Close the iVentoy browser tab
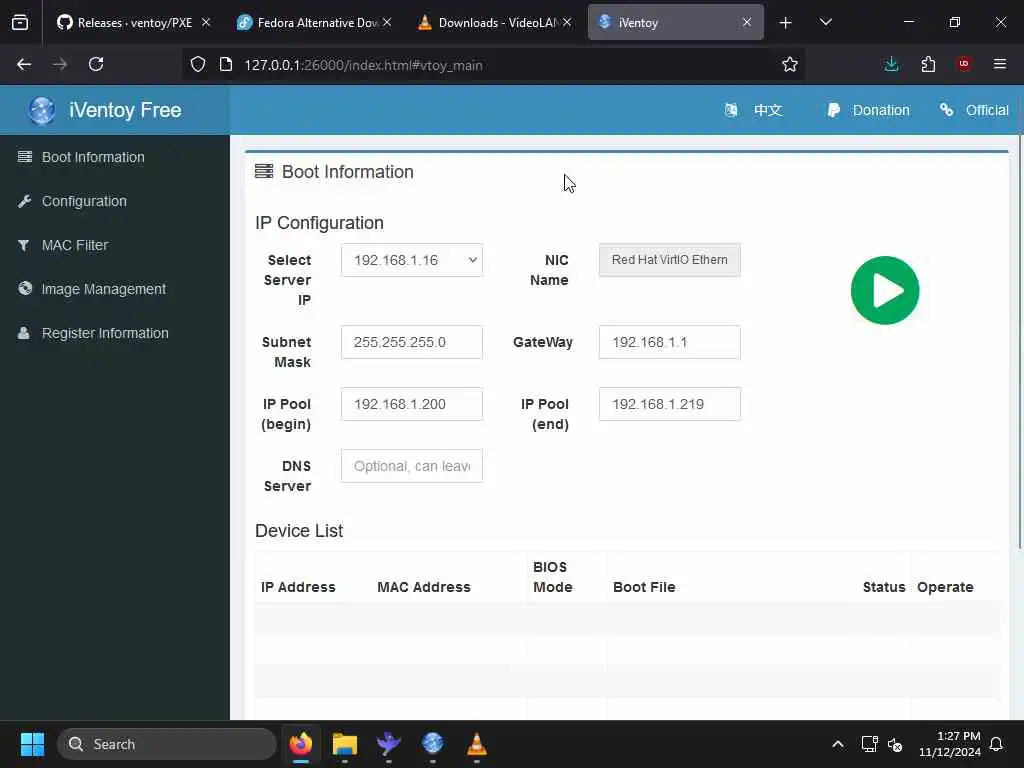This screenshot has width=1024, height=768. tap(746, 22)
